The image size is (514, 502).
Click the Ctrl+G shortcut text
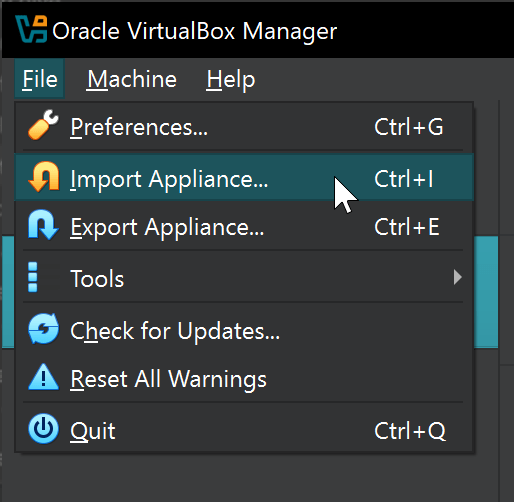[409, 127]
